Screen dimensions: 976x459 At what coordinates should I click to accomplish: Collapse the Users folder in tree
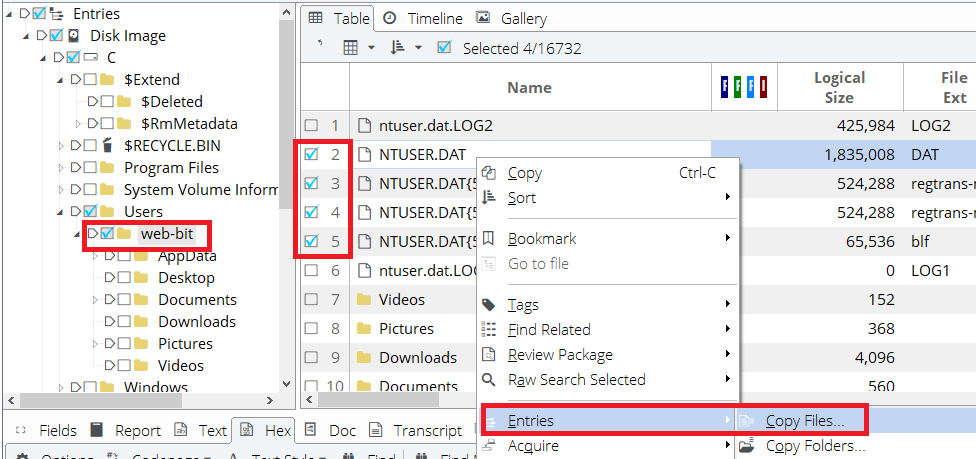61,212
